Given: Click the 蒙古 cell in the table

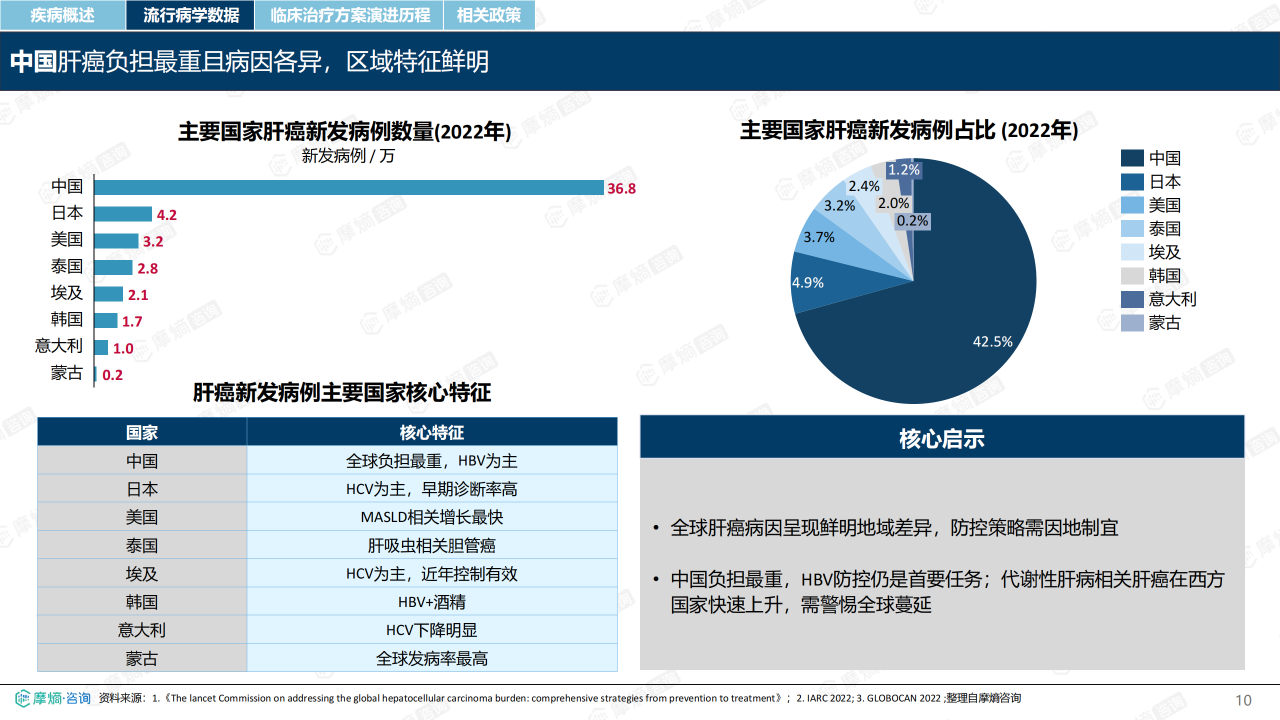Looking at the screenshot, I should point(142,659).
